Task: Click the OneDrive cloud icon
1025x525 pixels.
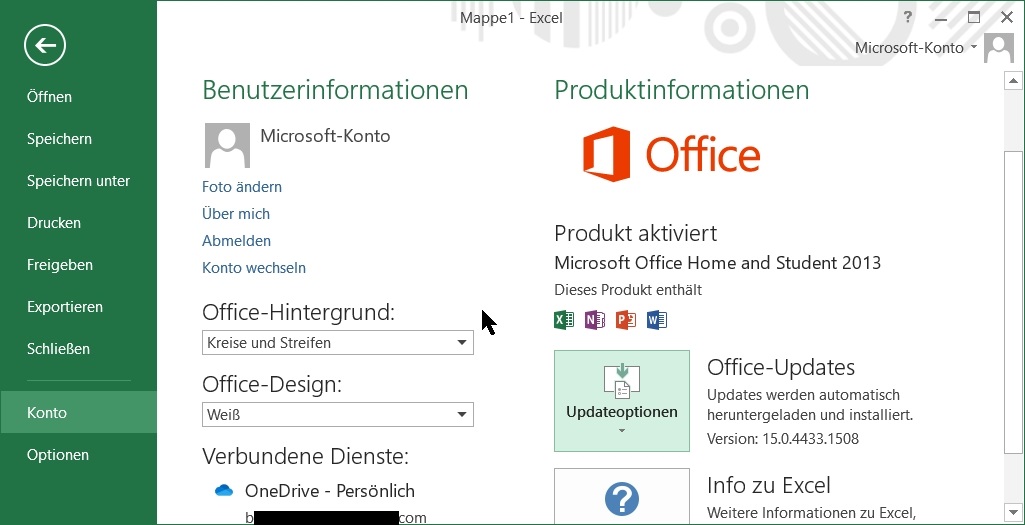Action: tap(224, 491)
